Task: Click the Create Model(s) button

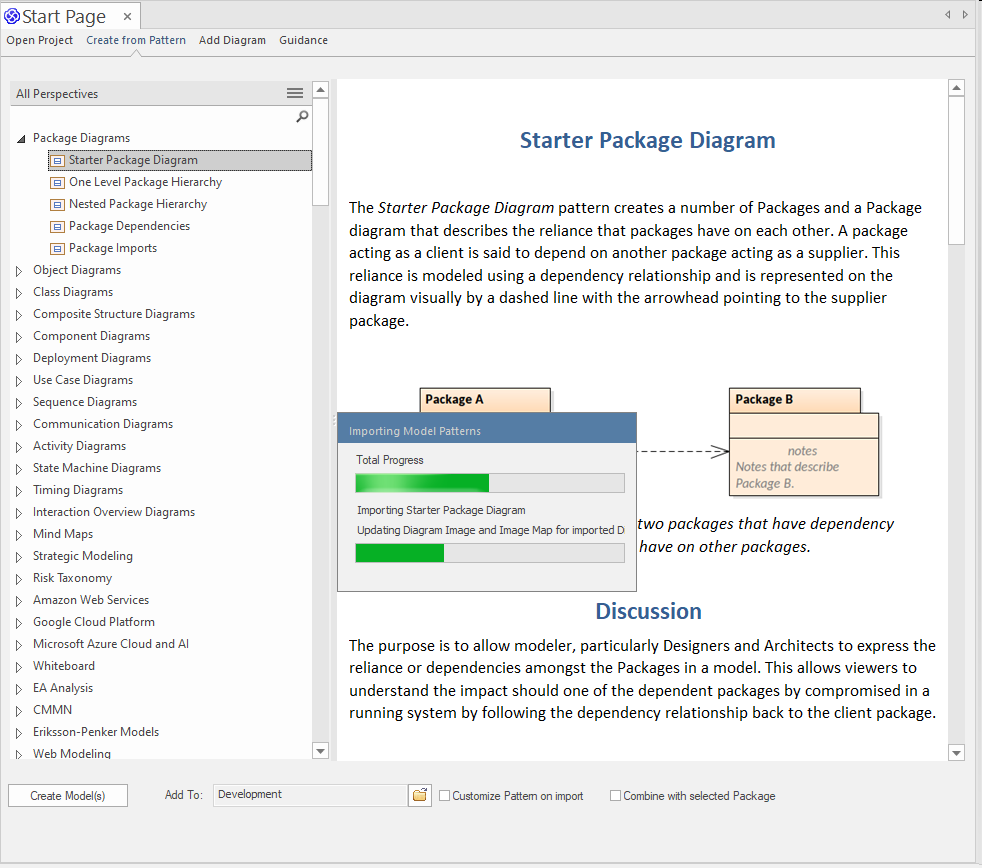Action: coord(69,796)
